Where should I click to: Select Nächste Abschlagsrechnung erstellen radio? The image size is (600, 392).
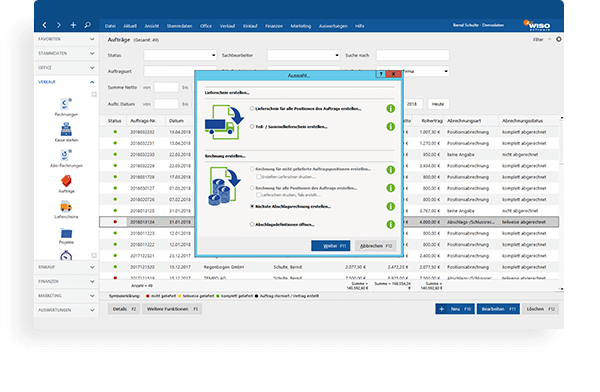click(x=252, y=206)
